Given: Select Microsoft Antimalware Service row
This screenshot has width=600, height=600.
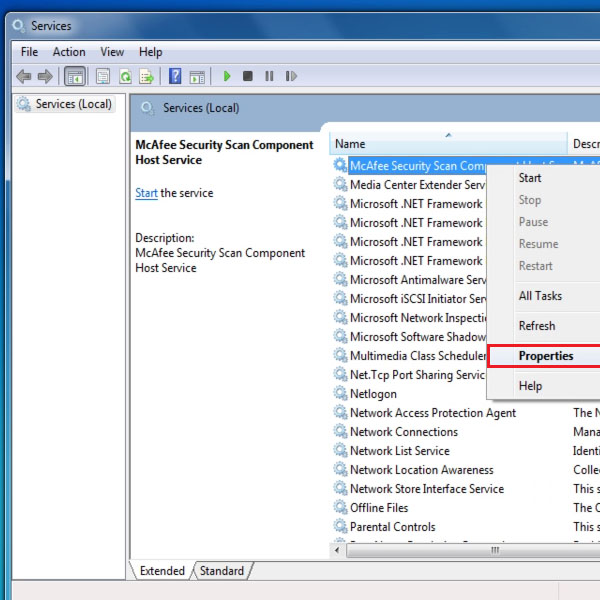Looking at the screenshot, I should coord(409,279).
